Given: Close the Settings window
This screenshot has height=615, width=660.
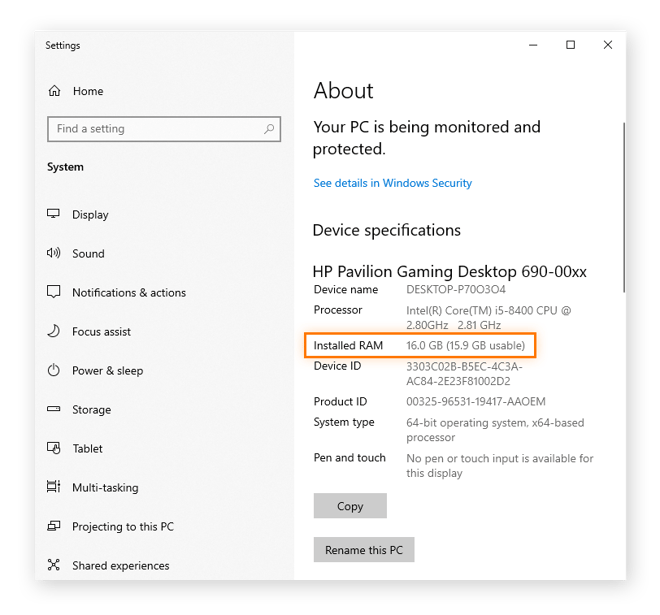Looking at the screenshot, I should point(607,45).
